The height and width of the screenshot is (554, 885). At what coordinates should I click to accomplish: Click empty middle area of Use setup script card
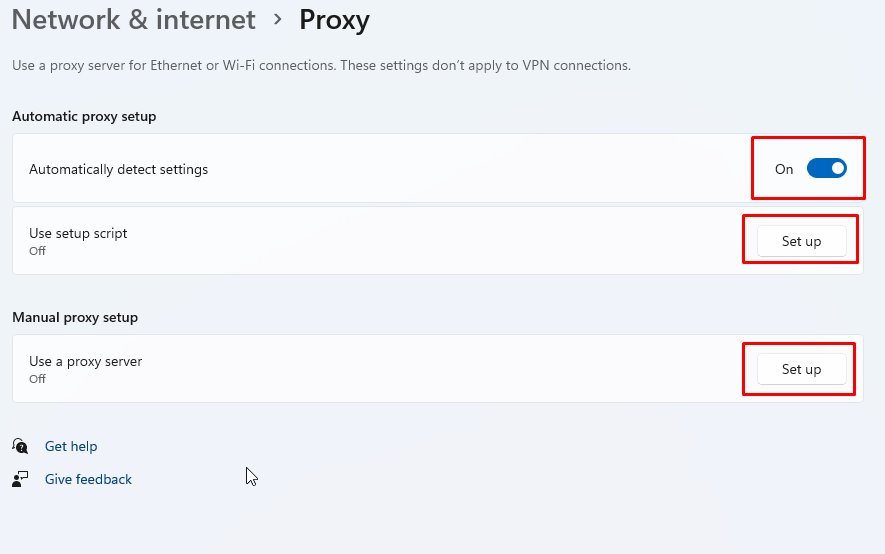tap(437, 241)
